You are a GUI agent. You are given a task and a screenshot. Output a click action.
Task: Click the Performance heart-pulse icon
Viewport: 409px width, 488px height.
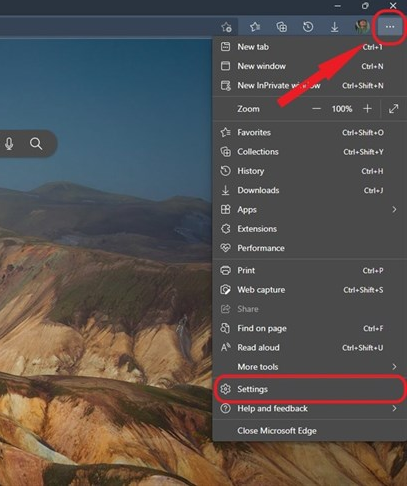226,249
